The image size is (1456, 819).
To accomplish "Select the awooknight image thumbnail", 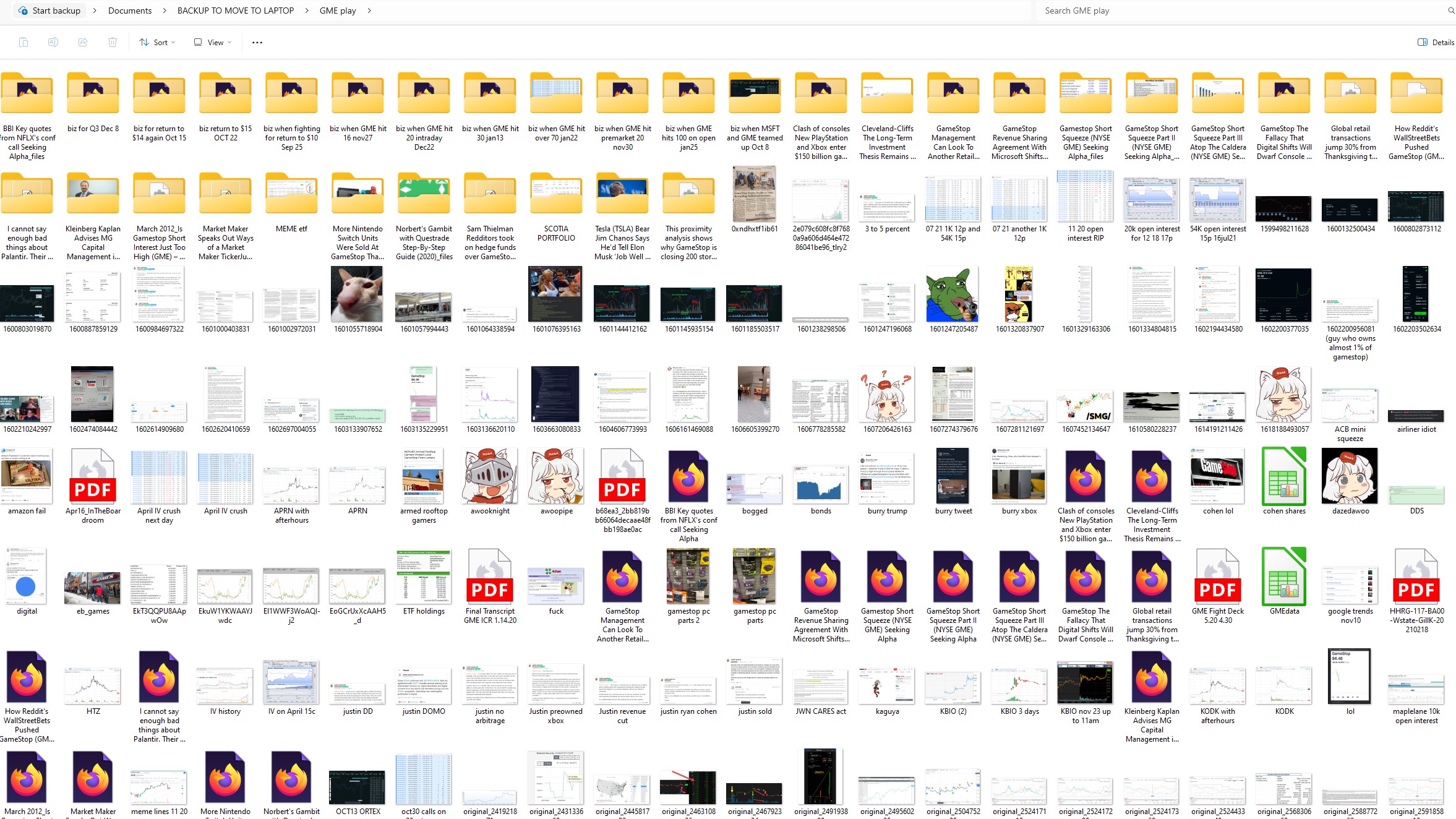I will tap(490, 476).
